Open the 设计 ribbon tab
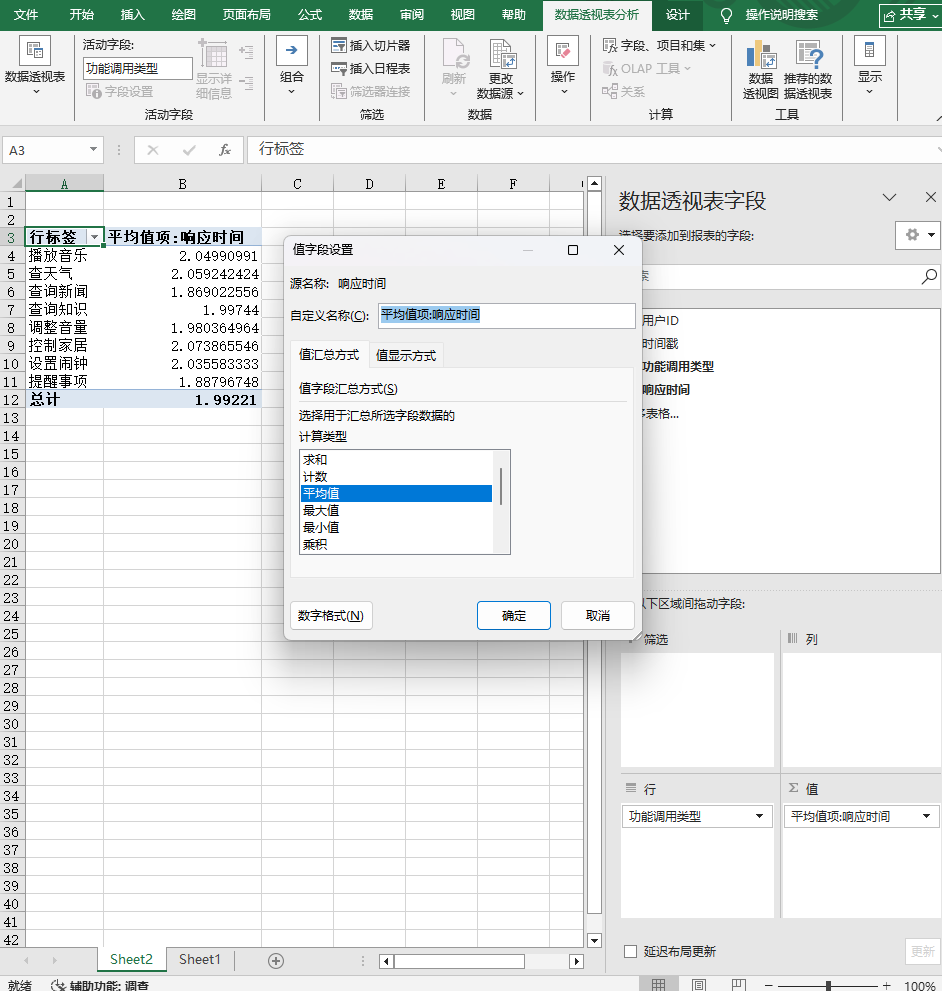This screenshot has width=942, height=991. 677,15
